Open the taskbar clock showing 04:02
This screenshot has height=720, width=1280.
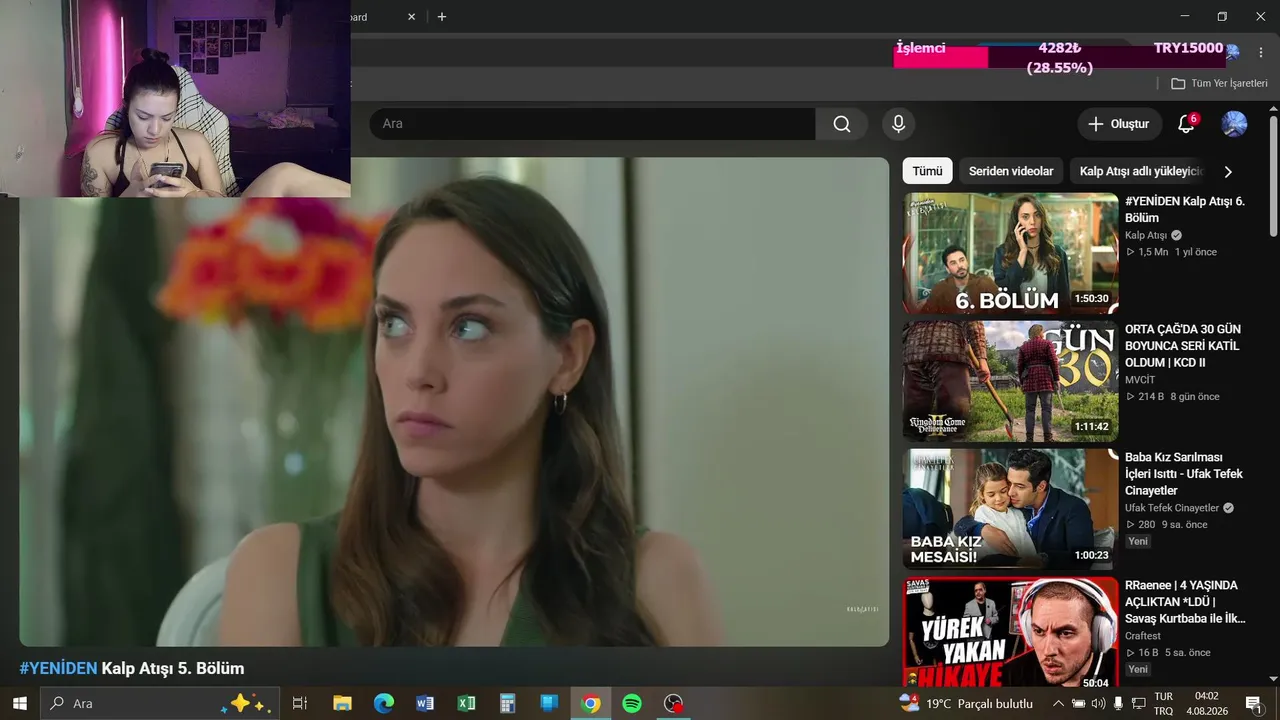pos(1207,703)
